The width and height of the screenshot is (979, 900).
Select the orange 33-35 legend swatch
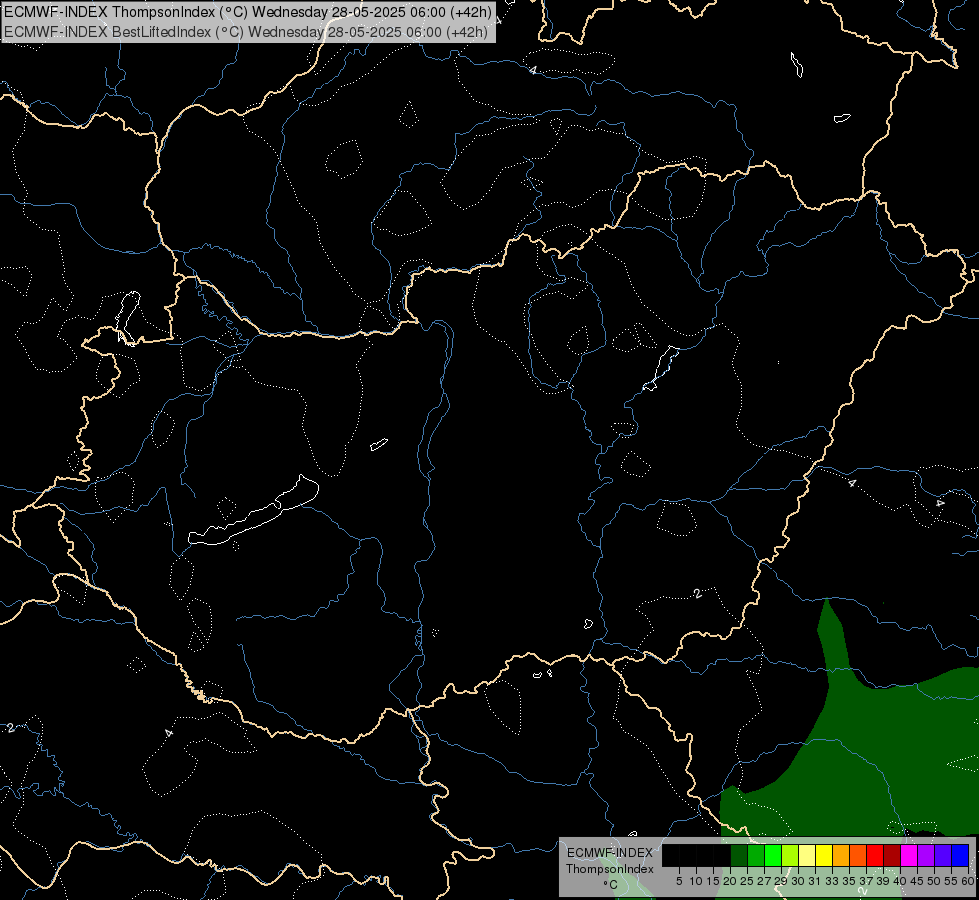click(x=841, y=855)
